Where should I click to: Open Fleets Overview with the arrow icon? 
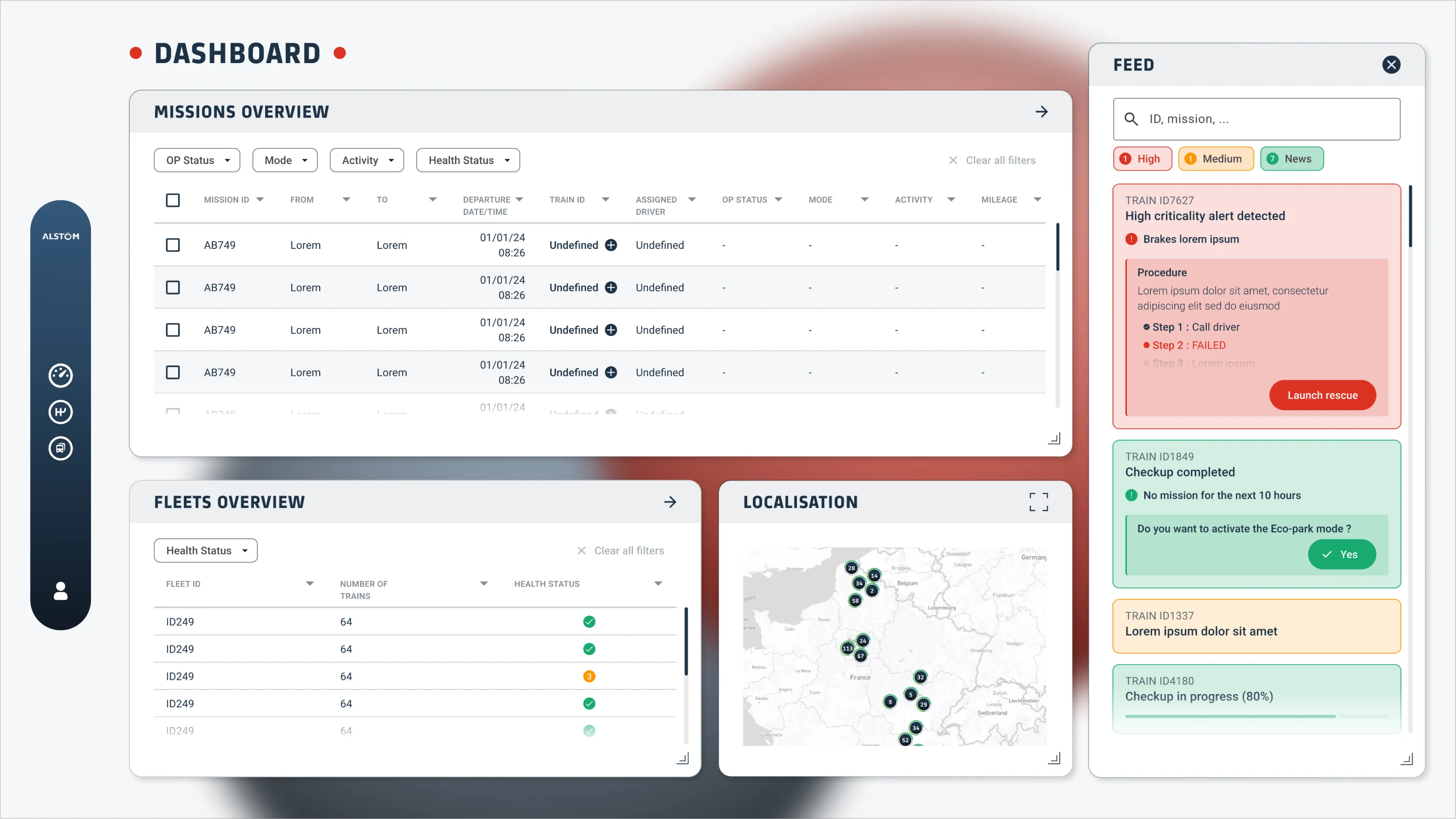point(671,502)
